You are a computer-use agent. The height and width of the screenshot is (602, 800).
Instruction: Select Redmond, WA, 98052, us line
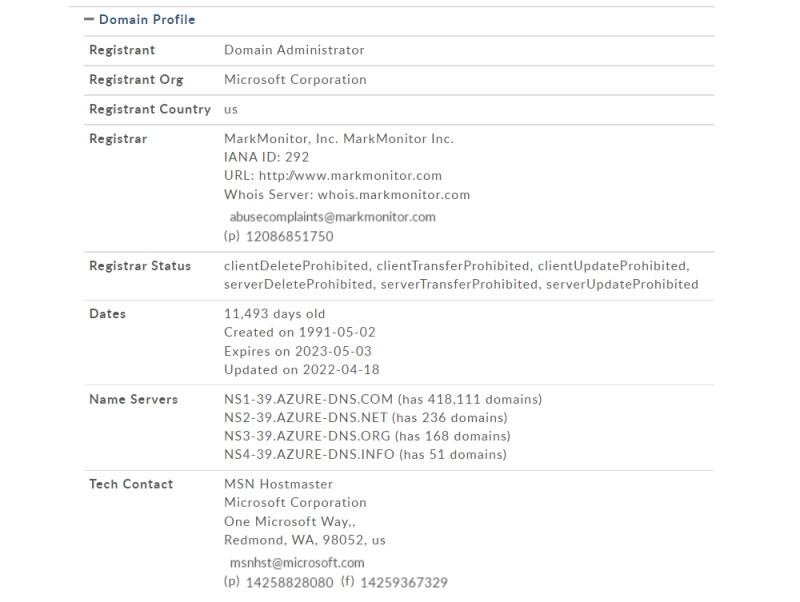305,540
